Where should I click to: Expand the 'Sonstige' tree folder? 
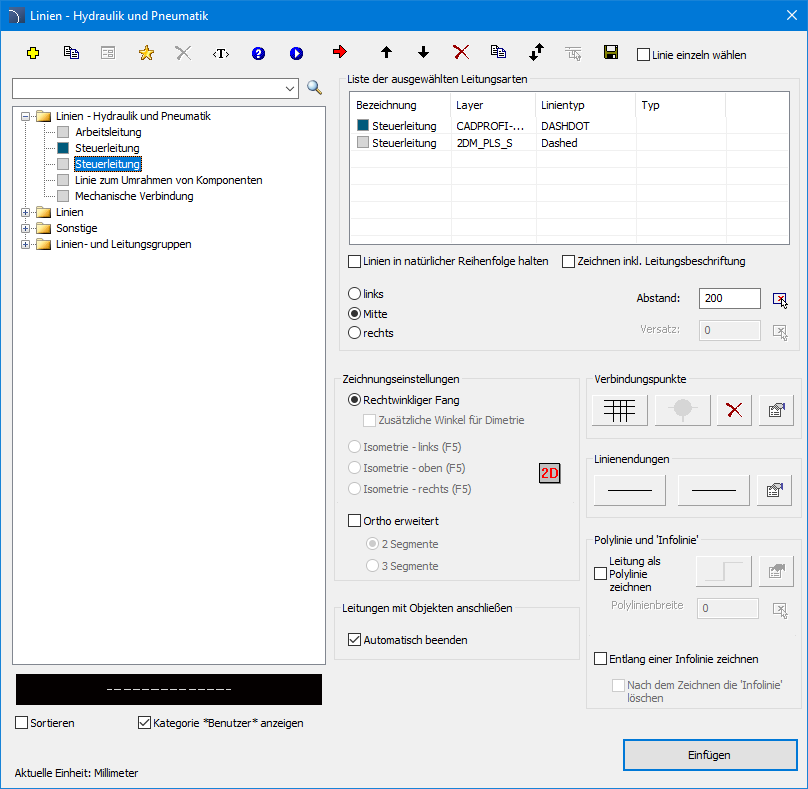[x=26, y=228]
